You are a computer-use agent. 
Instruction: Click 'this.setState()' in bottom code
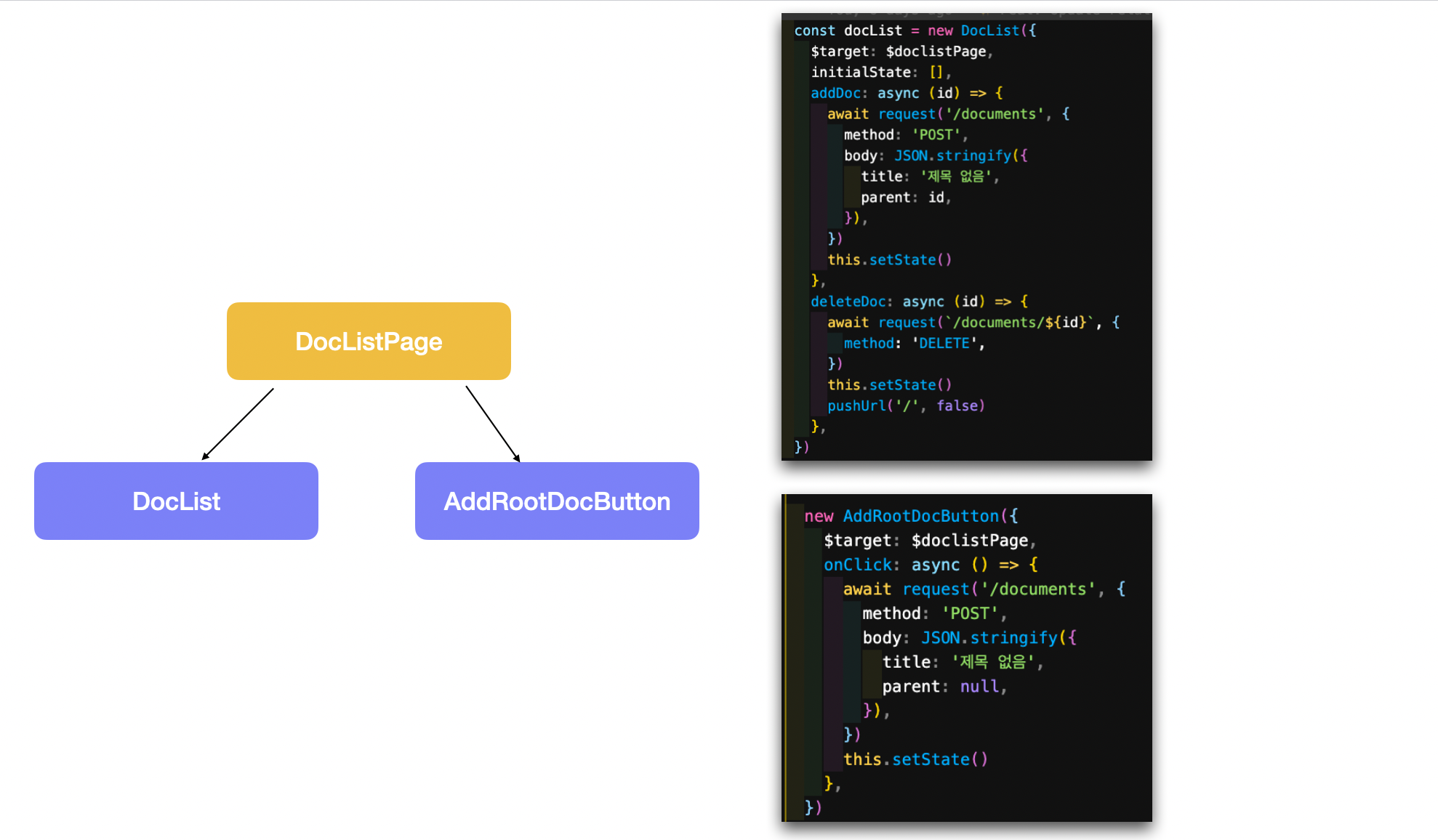coord(915,759)
